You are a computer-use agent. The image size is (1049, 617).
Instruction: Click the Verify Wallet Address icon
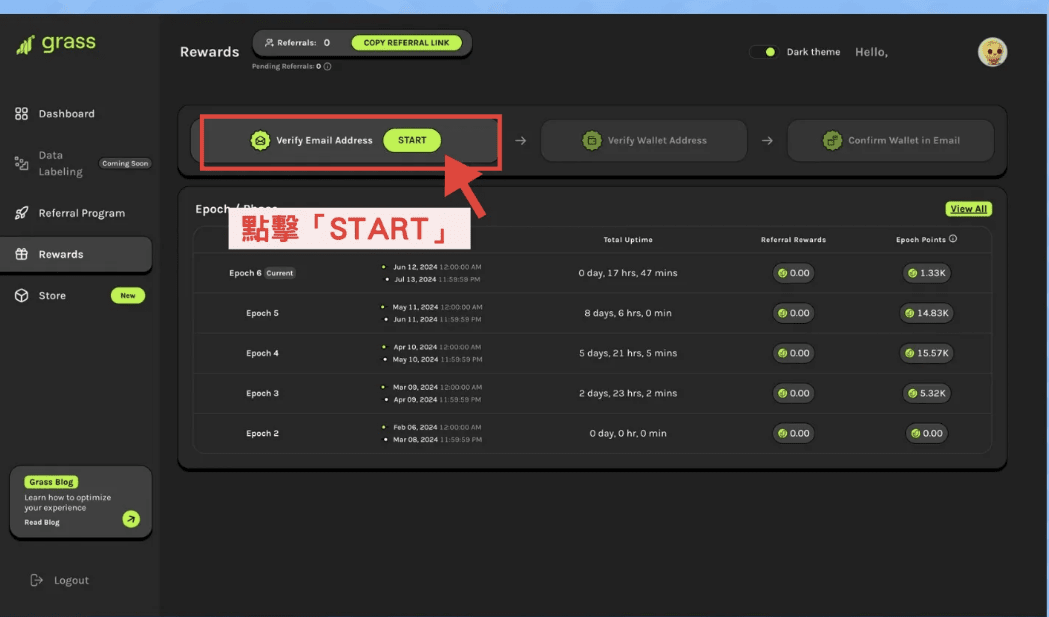click(591, 141)
